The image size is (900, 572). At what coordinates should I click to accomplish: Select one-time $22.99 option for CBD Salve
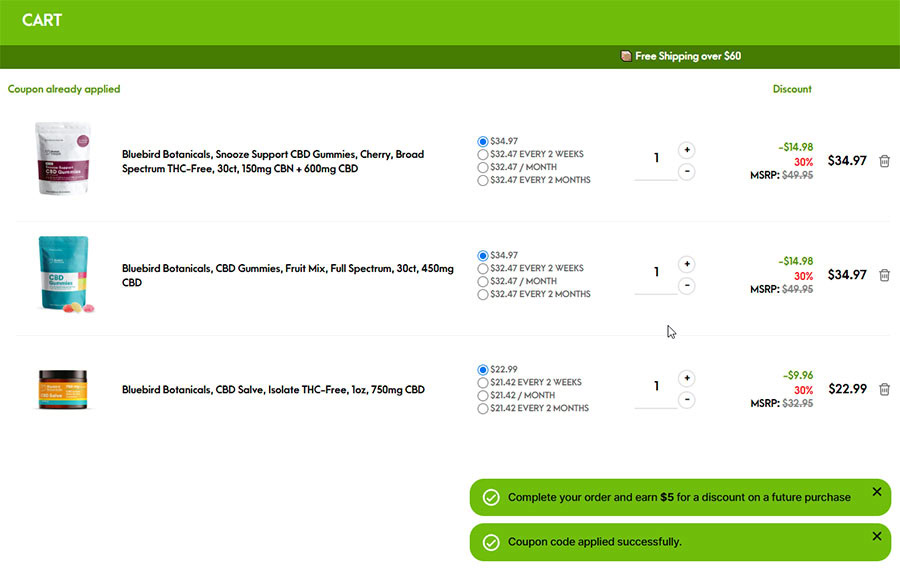coord(483,369)
